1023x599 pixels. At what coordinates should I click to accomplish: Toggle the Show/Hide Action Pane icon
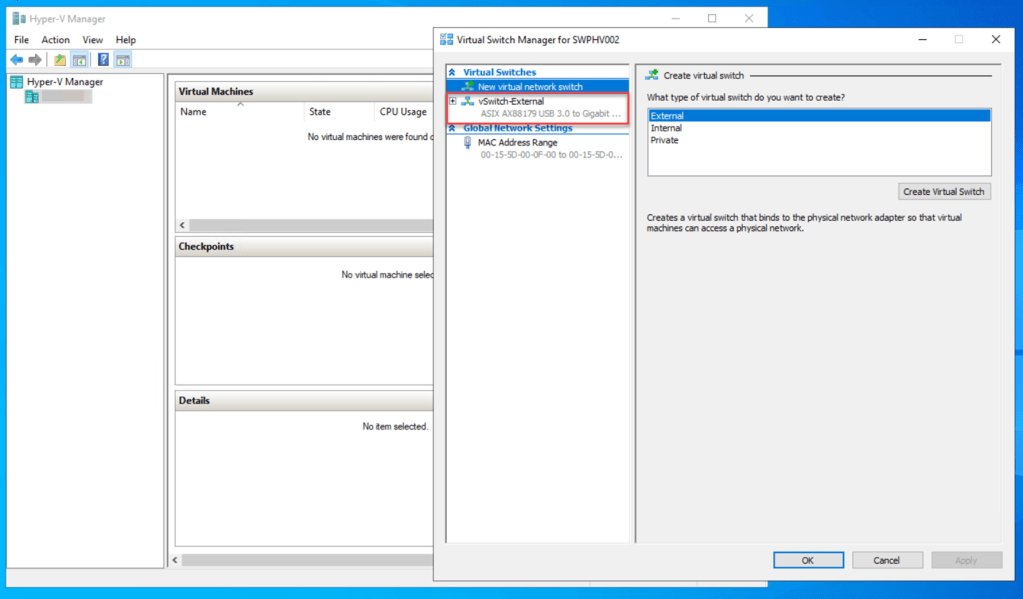tap(123, 60)
